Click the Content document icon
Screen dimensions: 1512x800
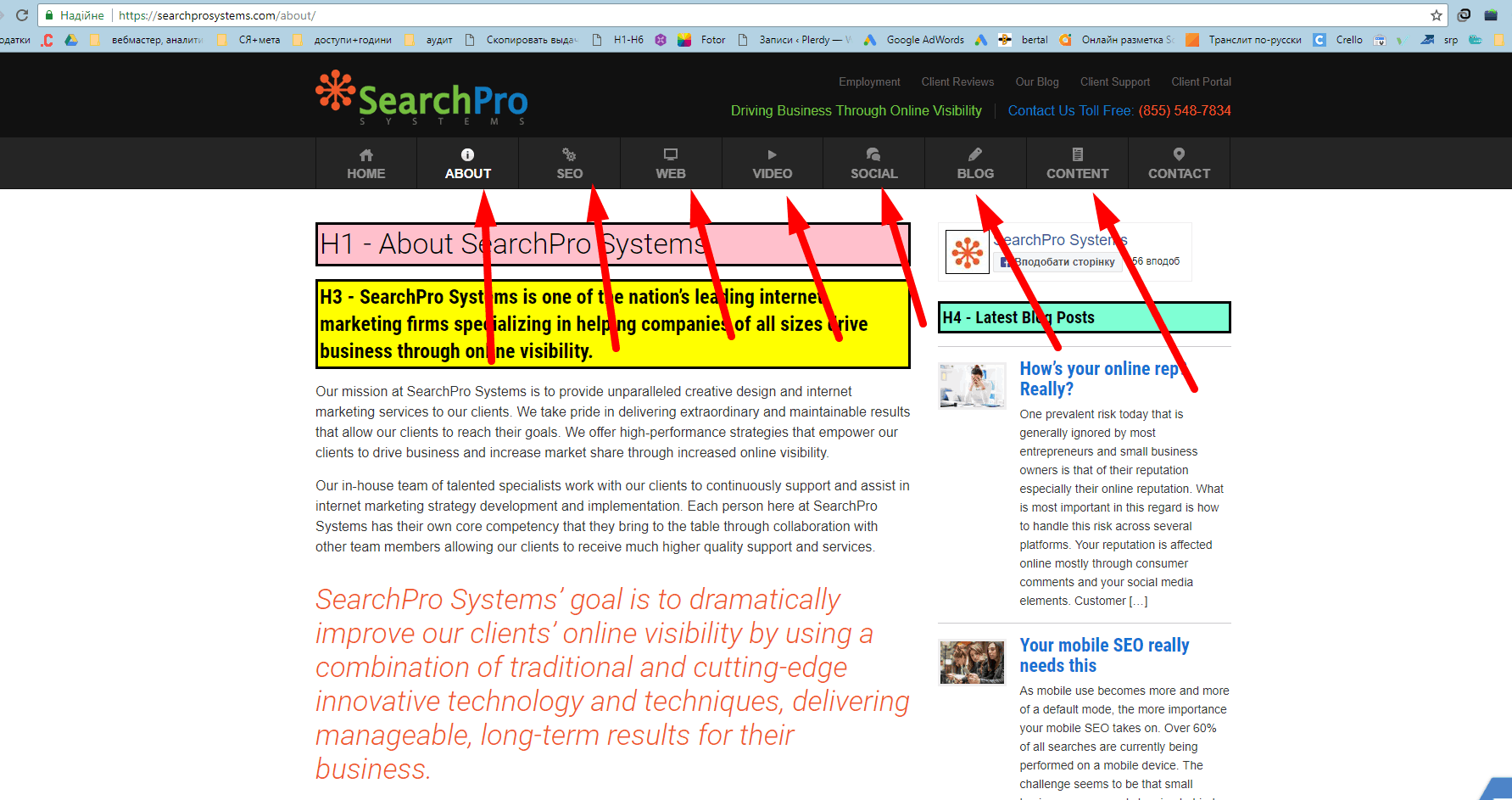pyautogui.click(x=1077, y=154)
